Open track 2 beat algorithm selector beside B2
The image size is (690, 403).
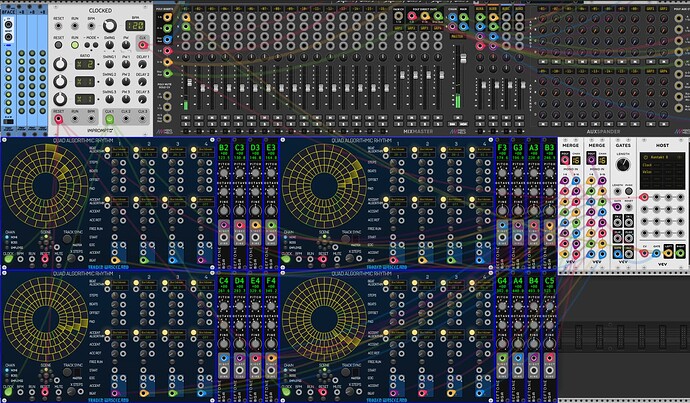[149, 150]
